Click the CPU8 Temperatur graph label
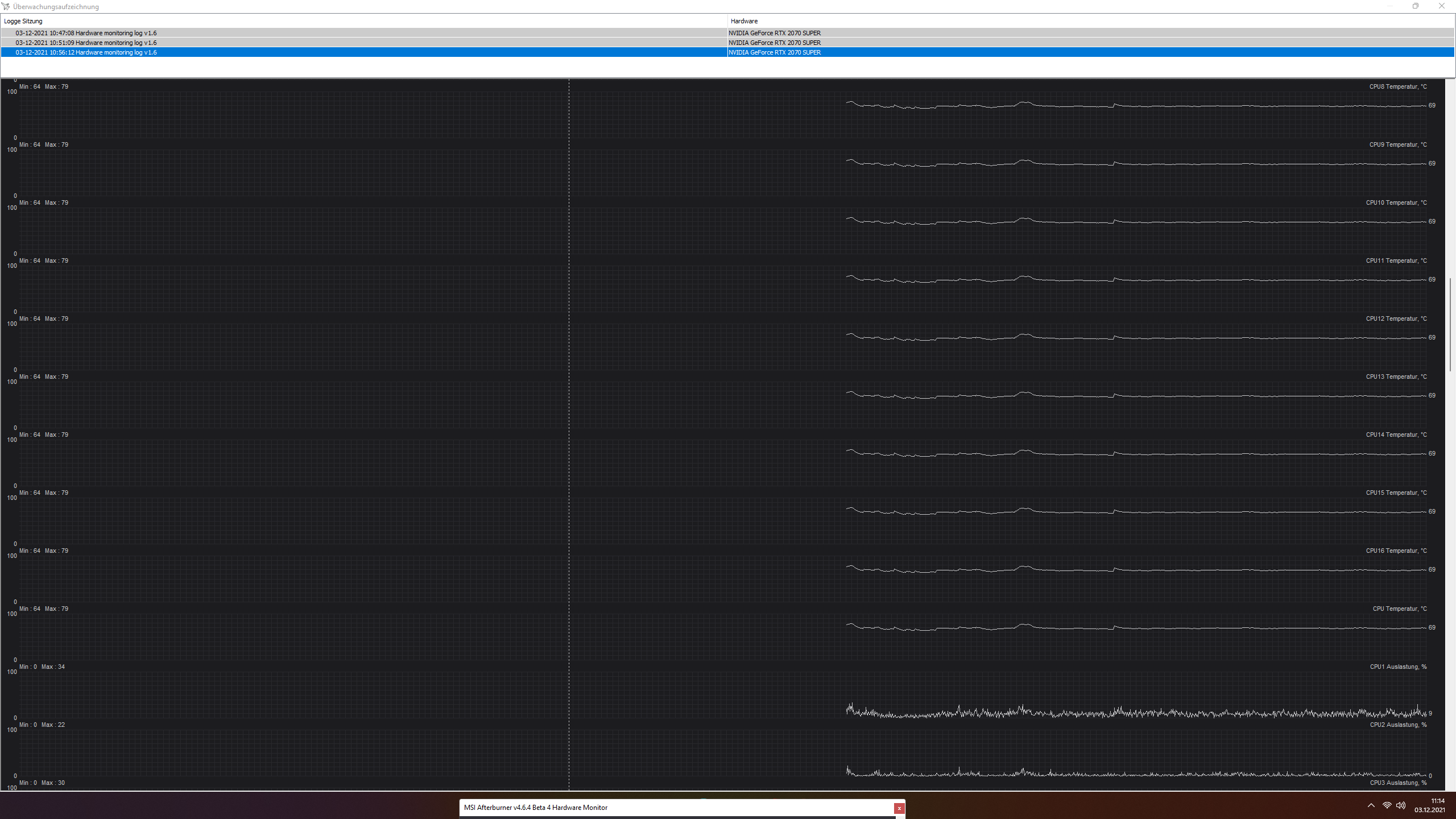Viewport: 1456px width, 819px height. [x=1397, y=87]
